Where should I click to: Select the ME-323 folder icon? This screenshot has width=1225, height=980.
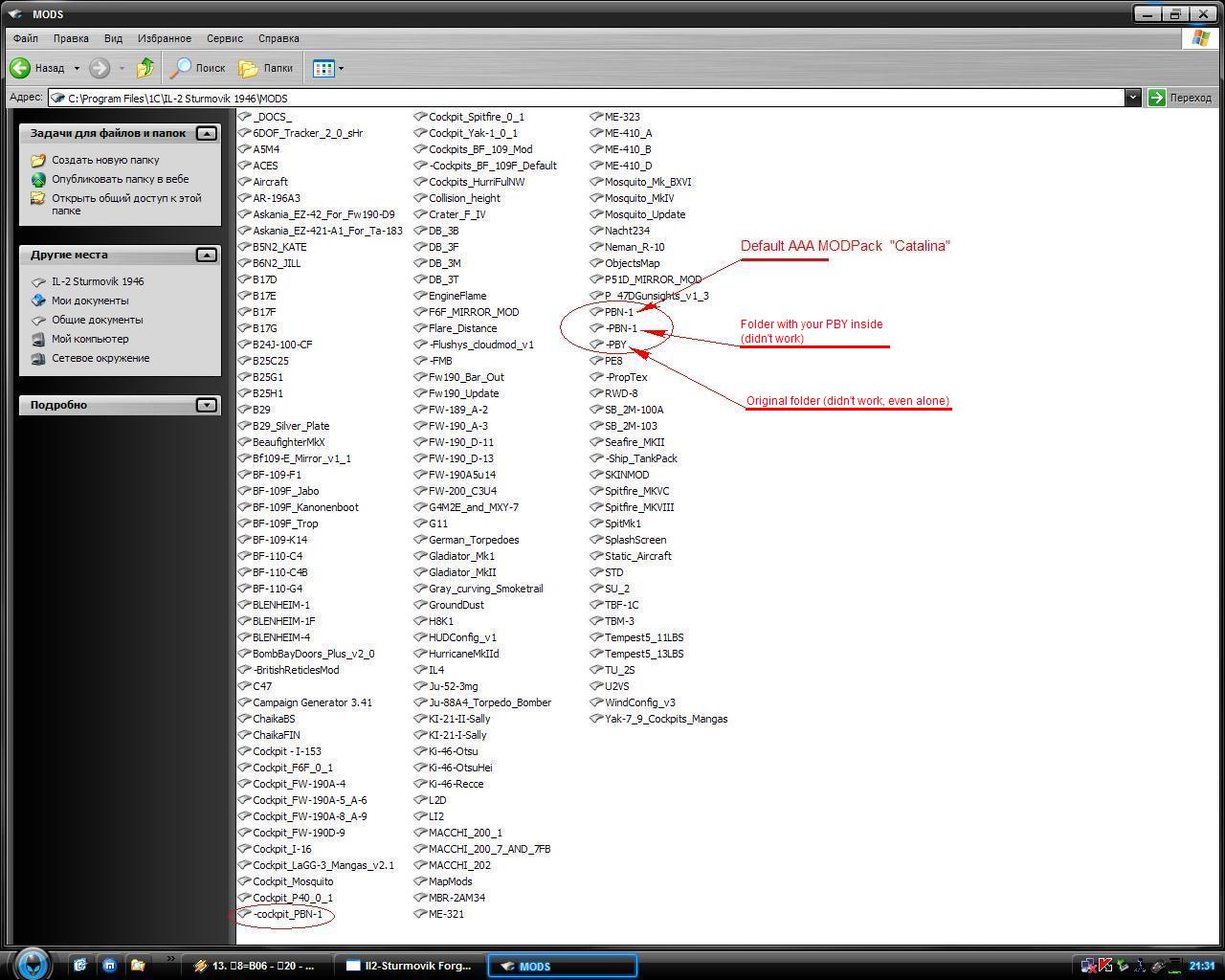[x=596, y=117]
